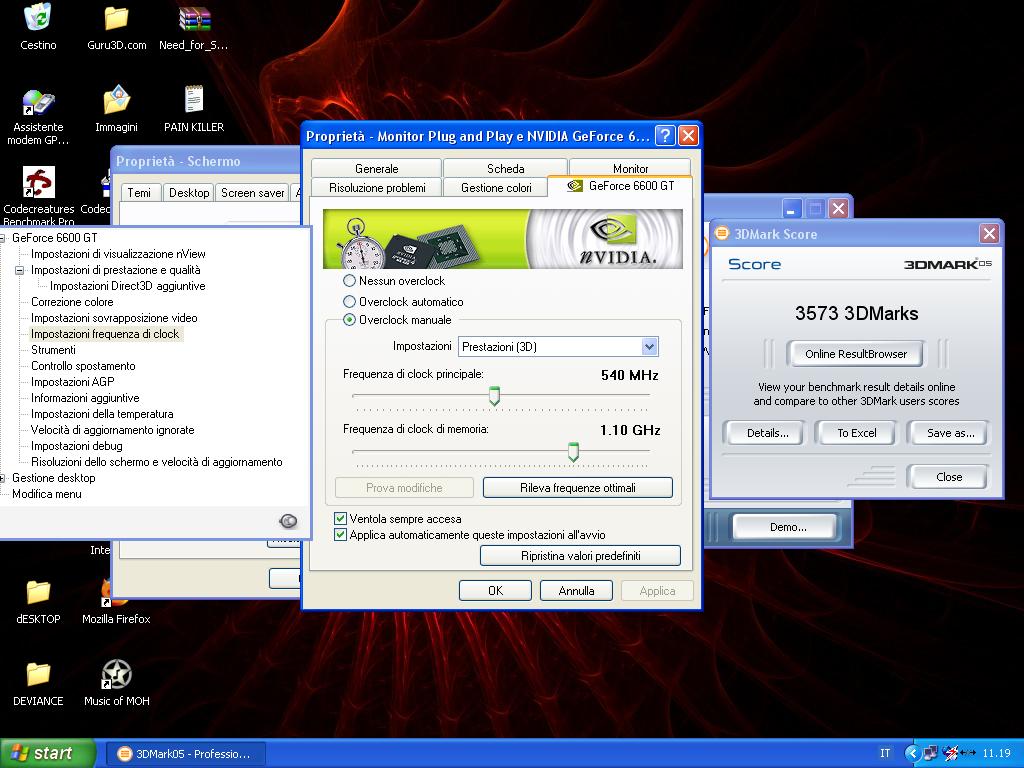Image resolution: width=1024 pixels, height=768 pixels.
Task: Click Save as... in 3DMark Score
Action: click(951, 433)
